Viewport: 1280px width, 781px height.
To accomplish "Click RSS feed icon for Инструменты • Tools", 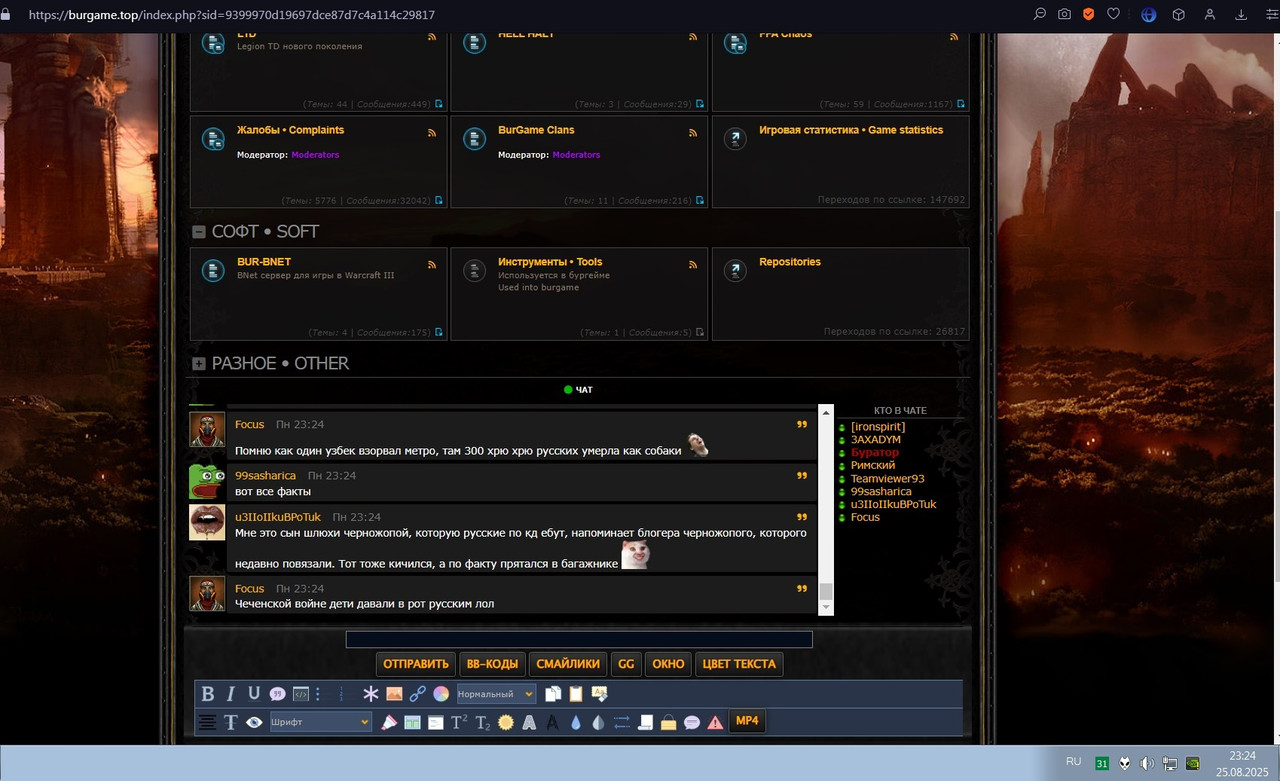I will click(693, 265).
